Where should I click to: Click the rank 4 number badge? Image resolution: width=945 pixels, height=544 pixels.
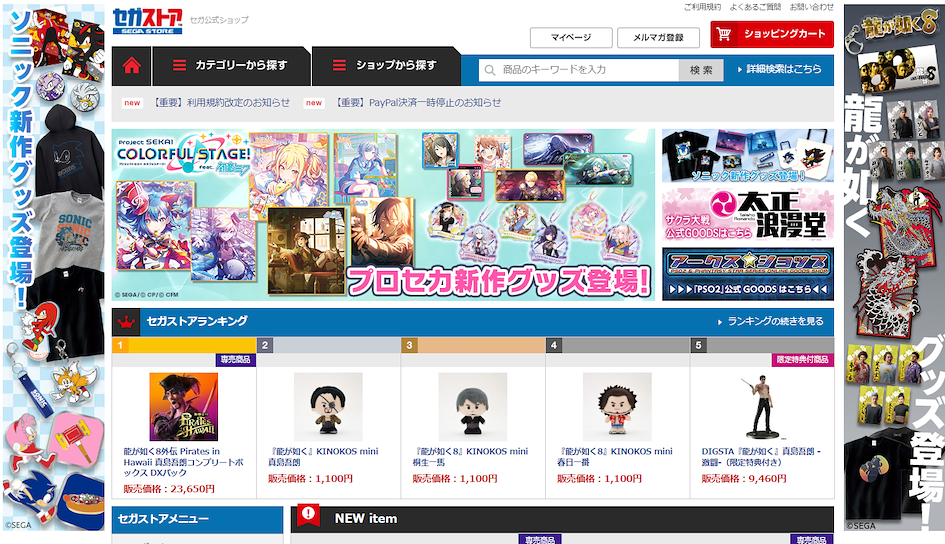[x=554, y=345]
